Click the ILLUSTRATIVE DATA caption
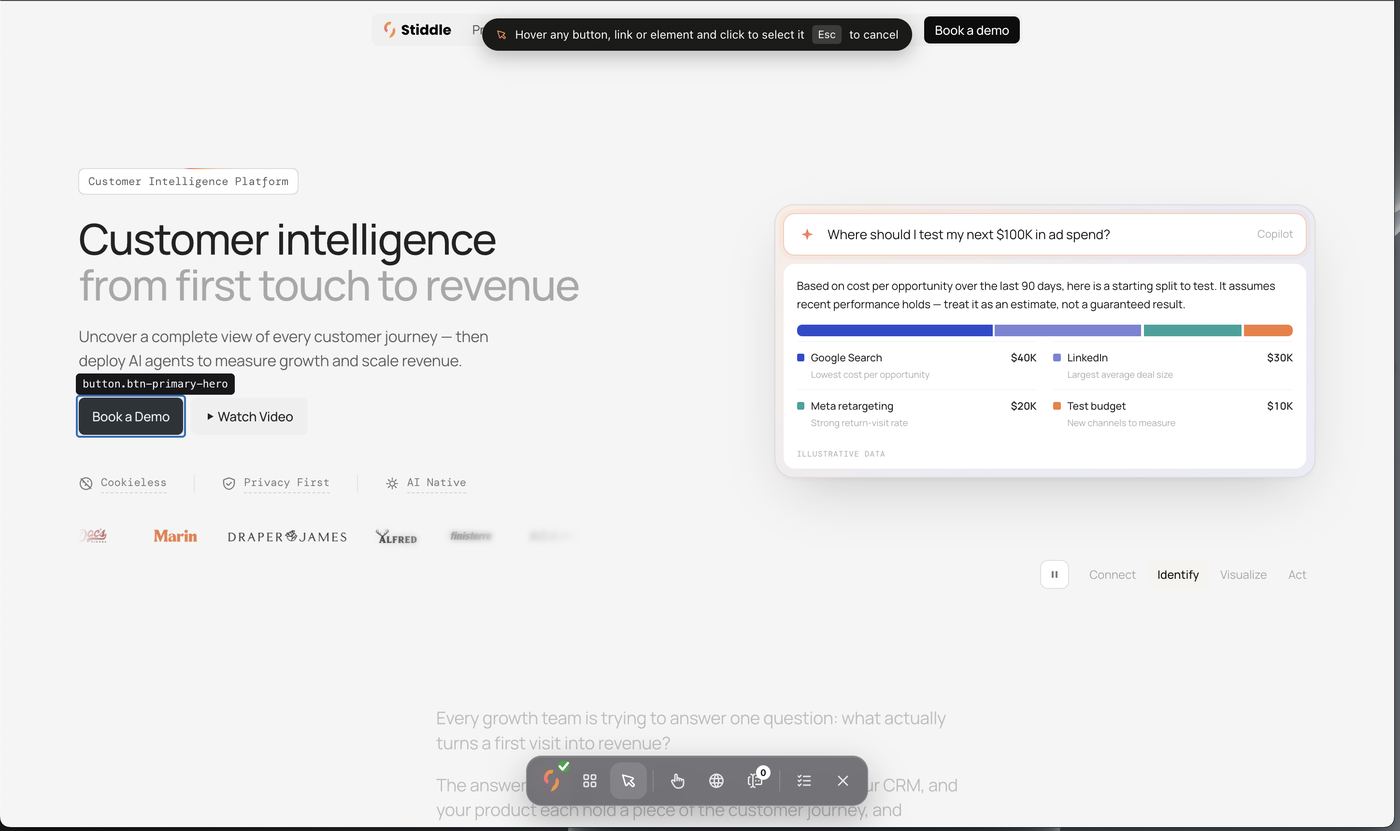This screenshot has height=831, width=1400. pos(841,454)
